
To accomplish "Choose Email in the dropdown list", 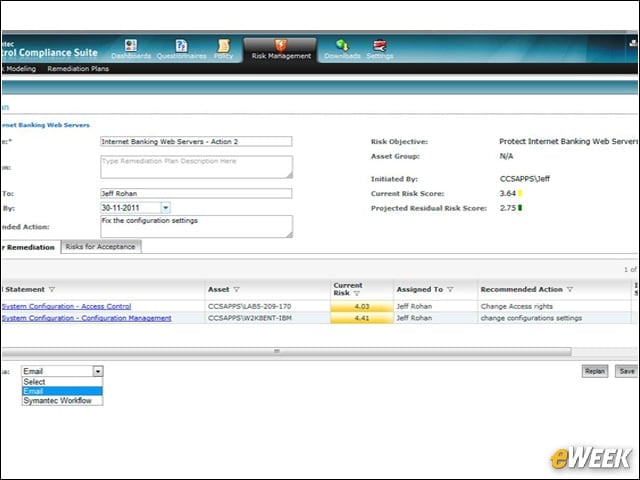I will pos(62,391).
